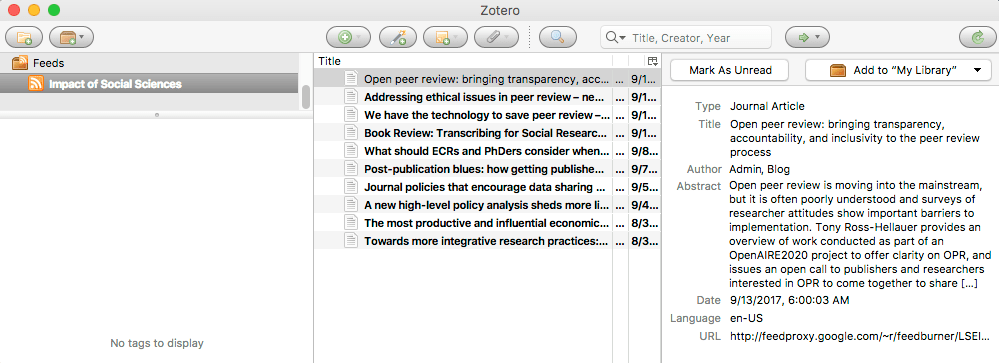Click the Type field value Journal Article
The image size is (999, 363).
[x=767, y=106]
